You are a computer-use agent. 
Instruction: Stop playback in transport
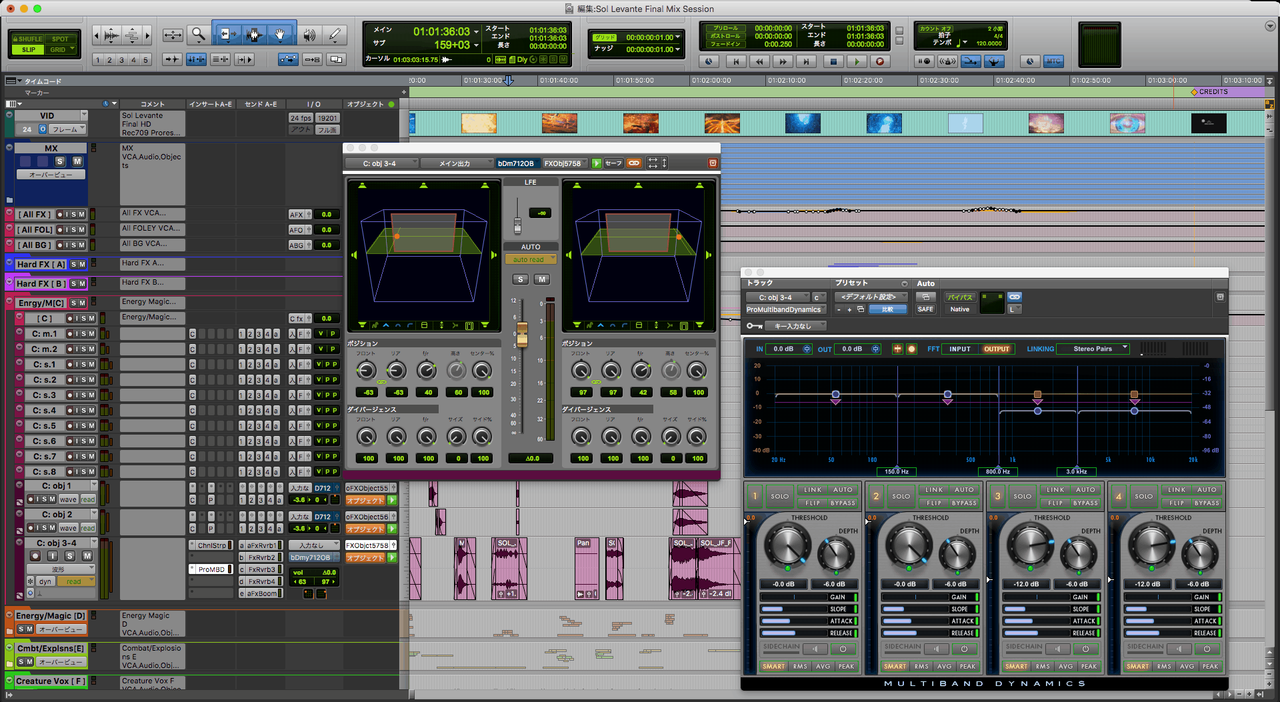(833, 61)
